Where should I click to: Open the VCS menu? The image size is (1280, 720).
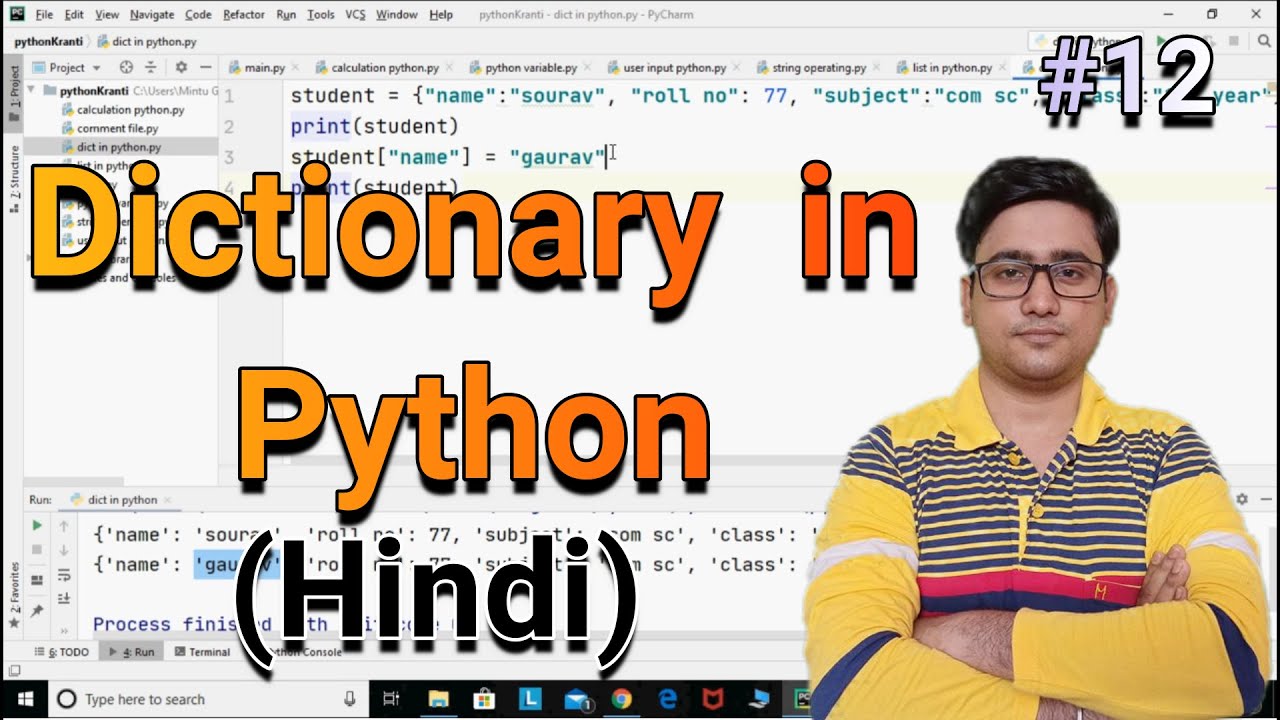pos(355,15)
